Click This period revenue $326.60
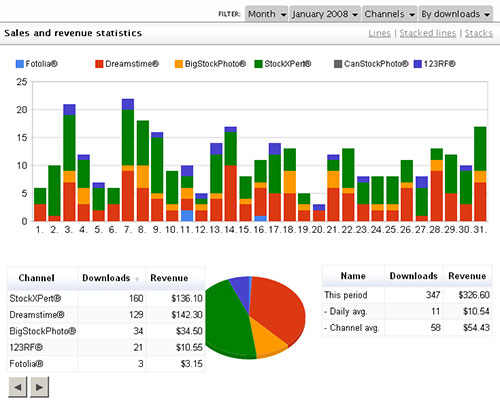500x403 pixels. point(474,295)
